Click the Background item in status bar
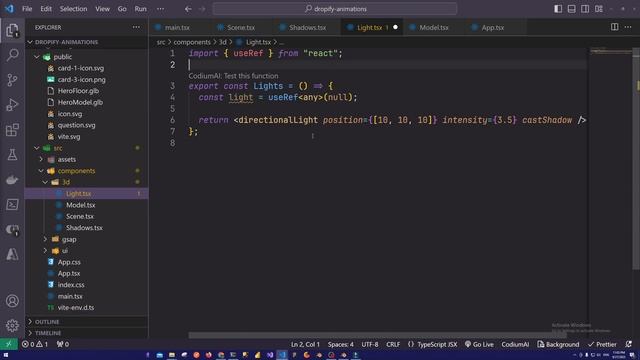 point(558,344)
